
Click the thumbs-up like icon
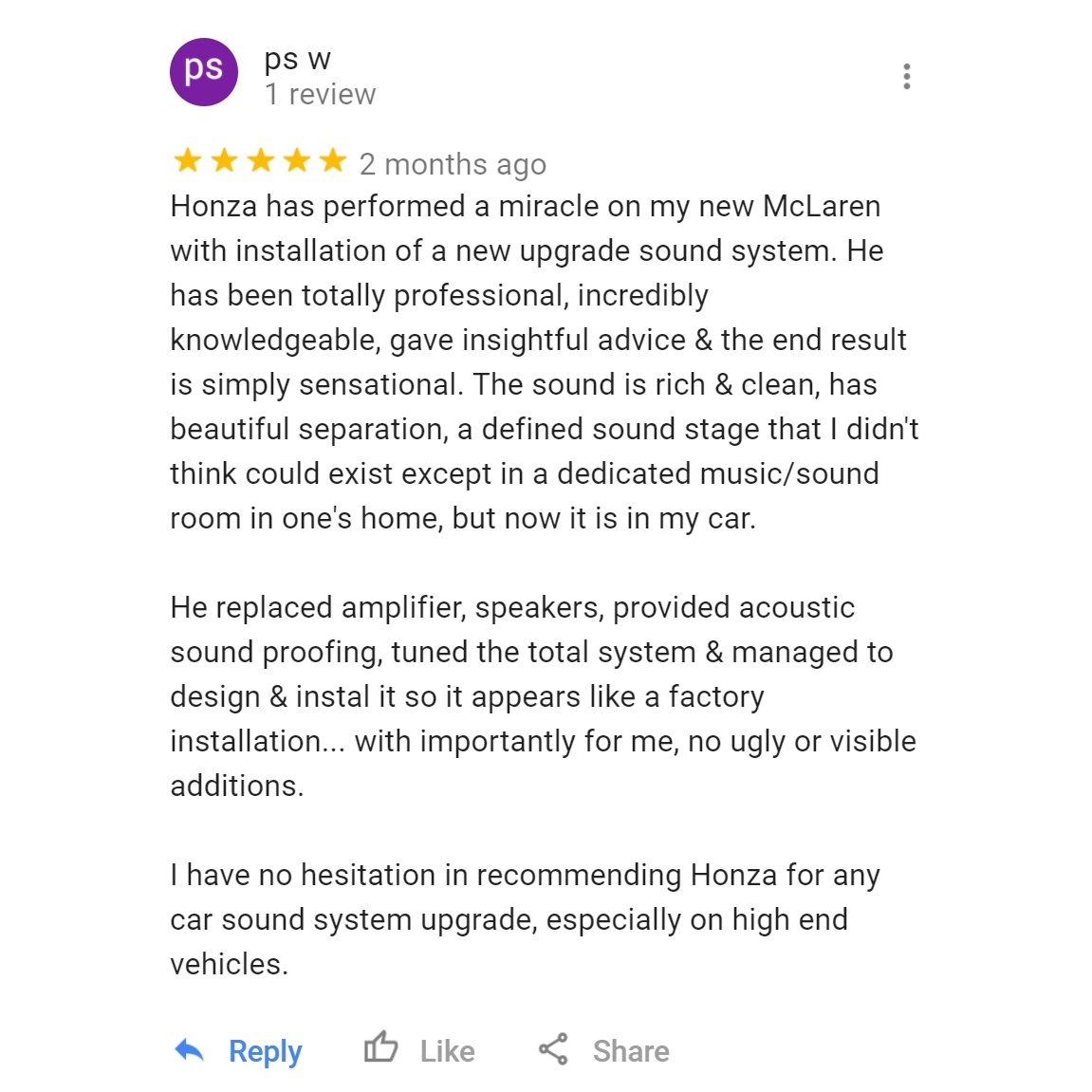coord(381,1046)
